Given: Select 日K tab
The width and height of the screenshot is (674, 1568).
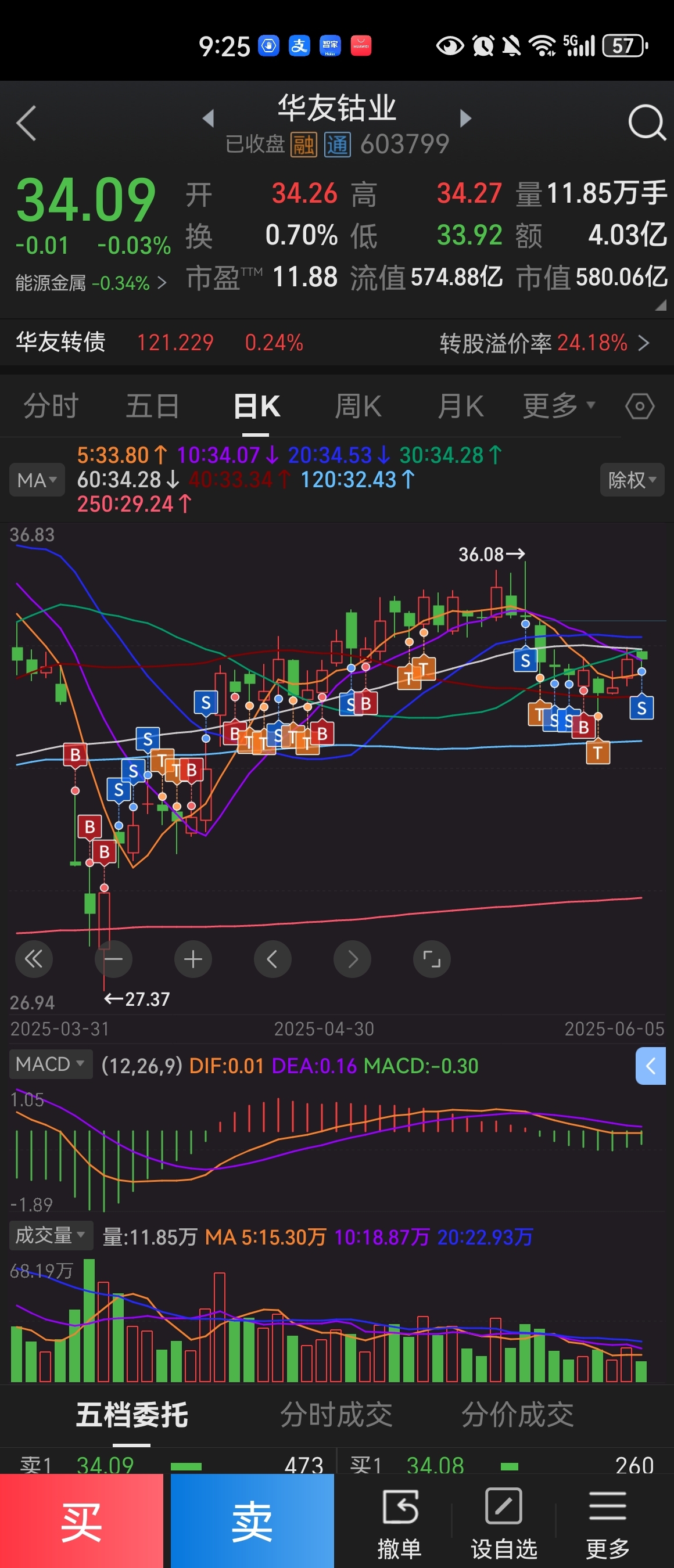Looking at the screenshot, I should pyautogui.click(x=256, y=405).
